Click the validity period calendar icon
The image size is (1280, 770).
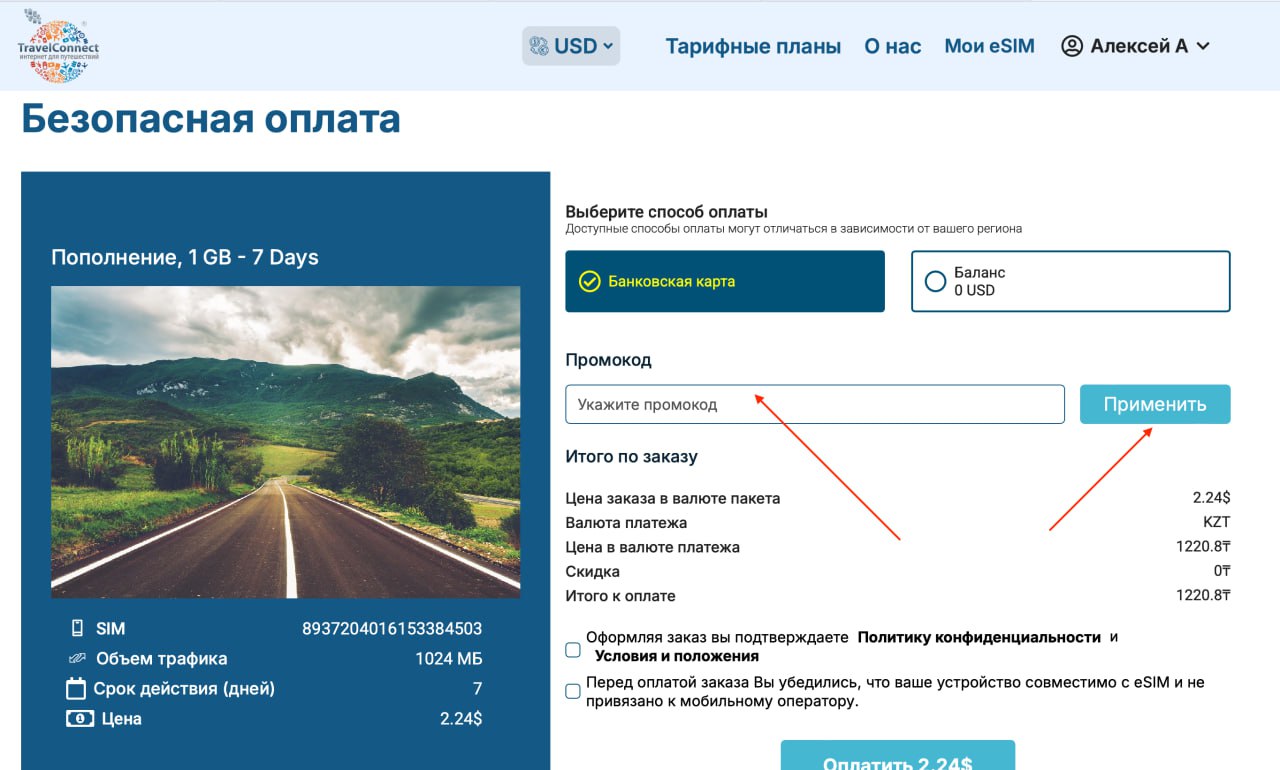(76, 689)
